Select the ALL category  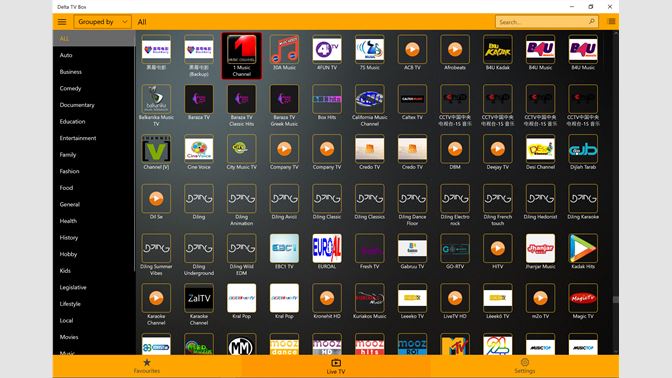coord(94,39)
